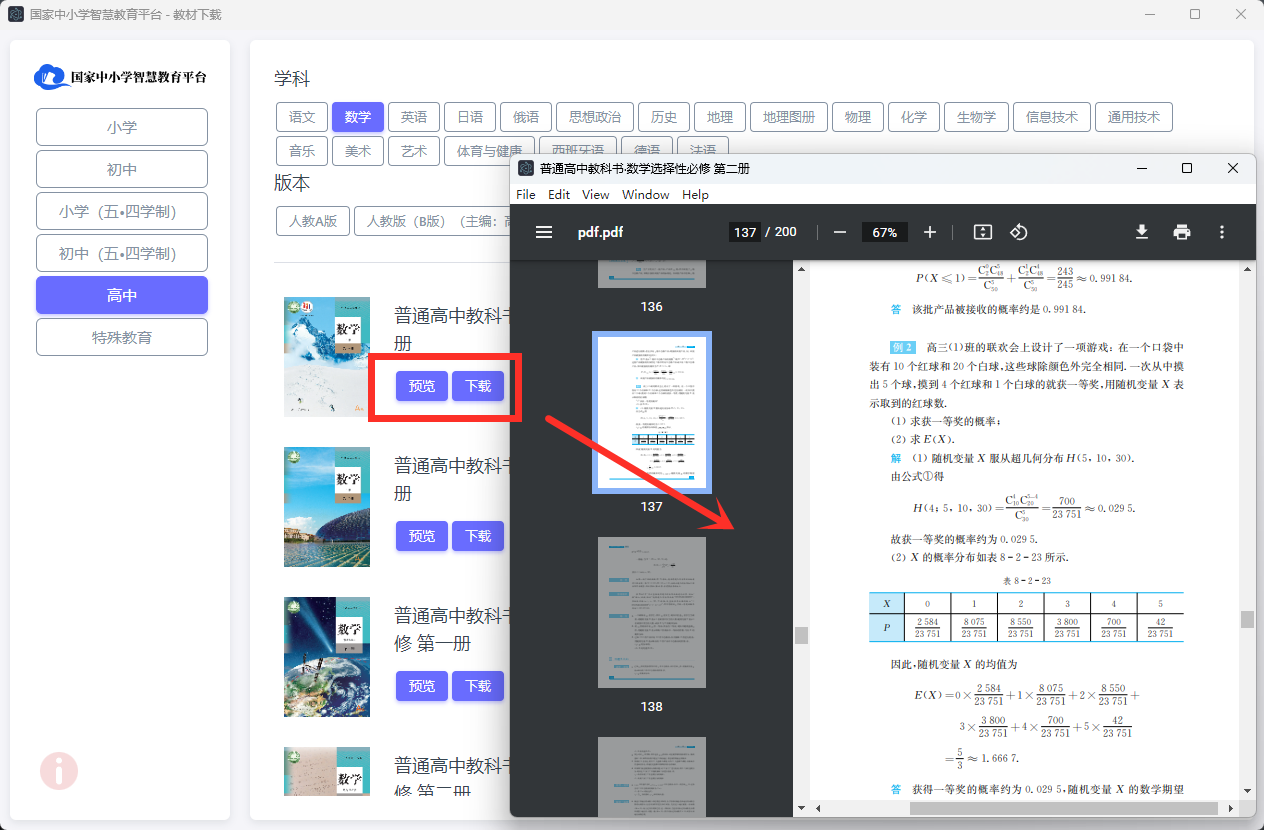Screen dimensions: 1264x830
Task: Click 下载 for the second textbook
Action: [478, 536]
